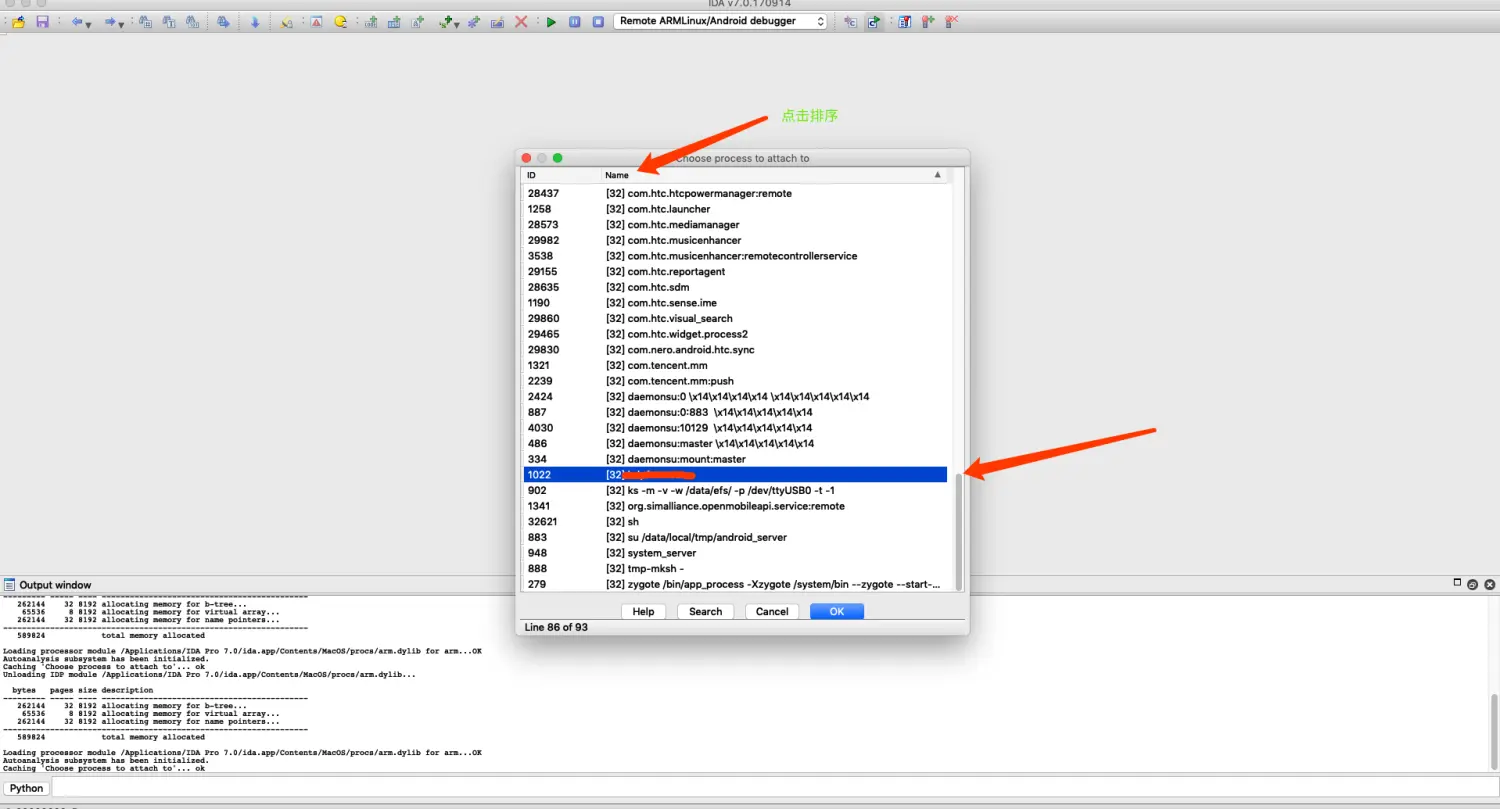Select the system_server process

(x=735, y=553)
